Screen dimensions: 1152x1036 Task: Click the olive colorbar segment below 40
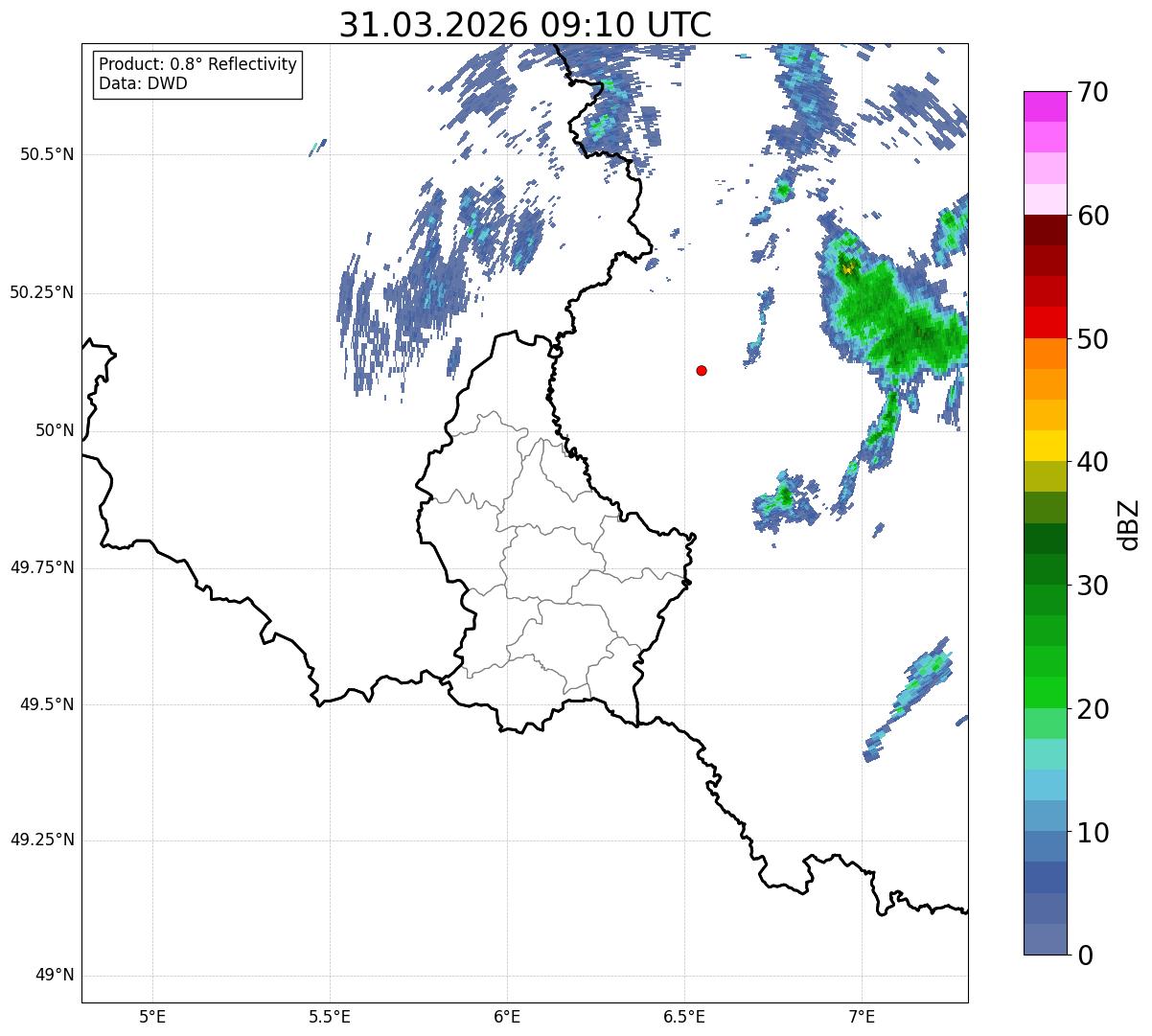pos(1045,476)
